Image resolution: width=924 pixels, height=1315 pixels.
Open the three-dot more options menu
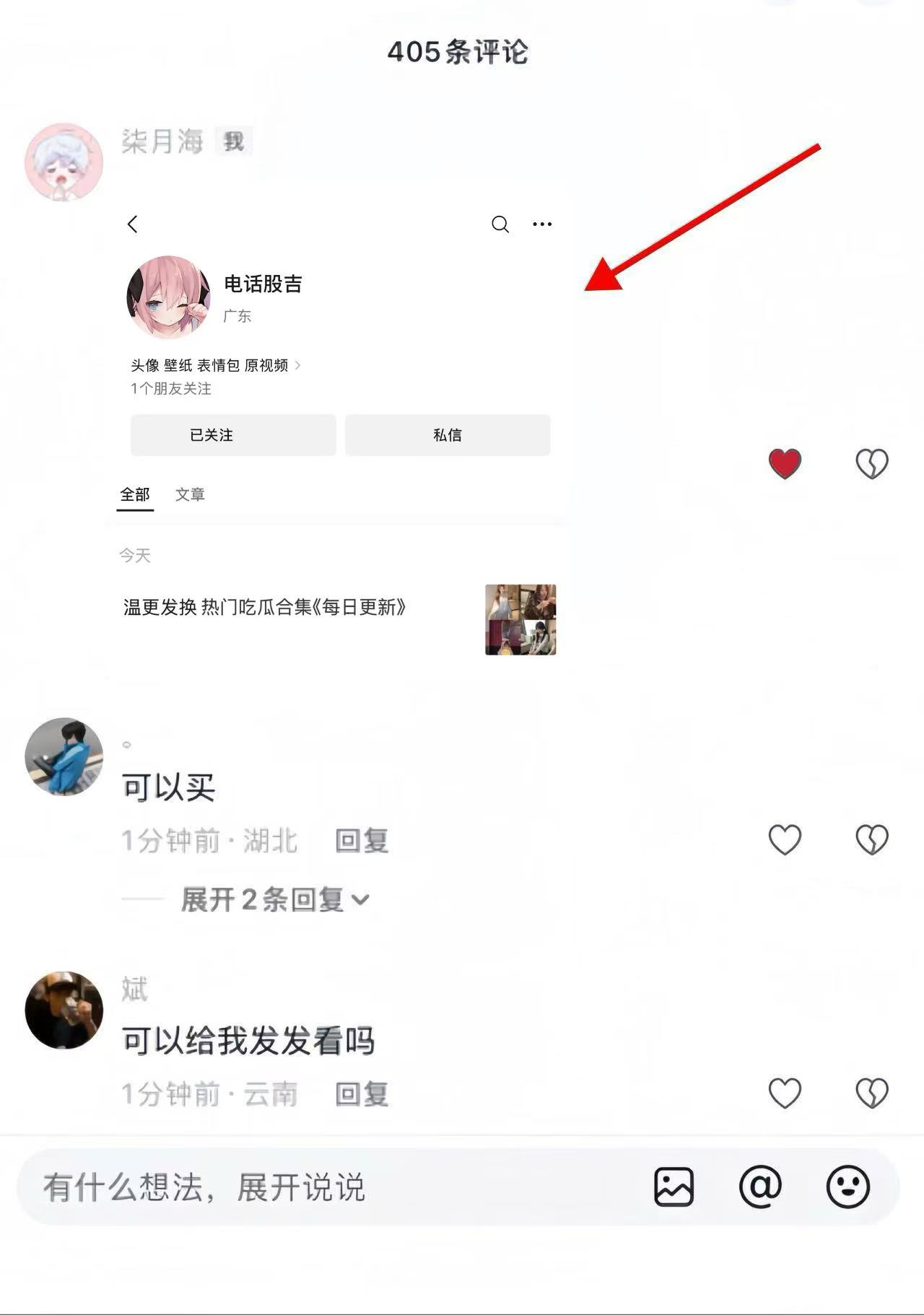pyautogui.click(x=542, y=224)
